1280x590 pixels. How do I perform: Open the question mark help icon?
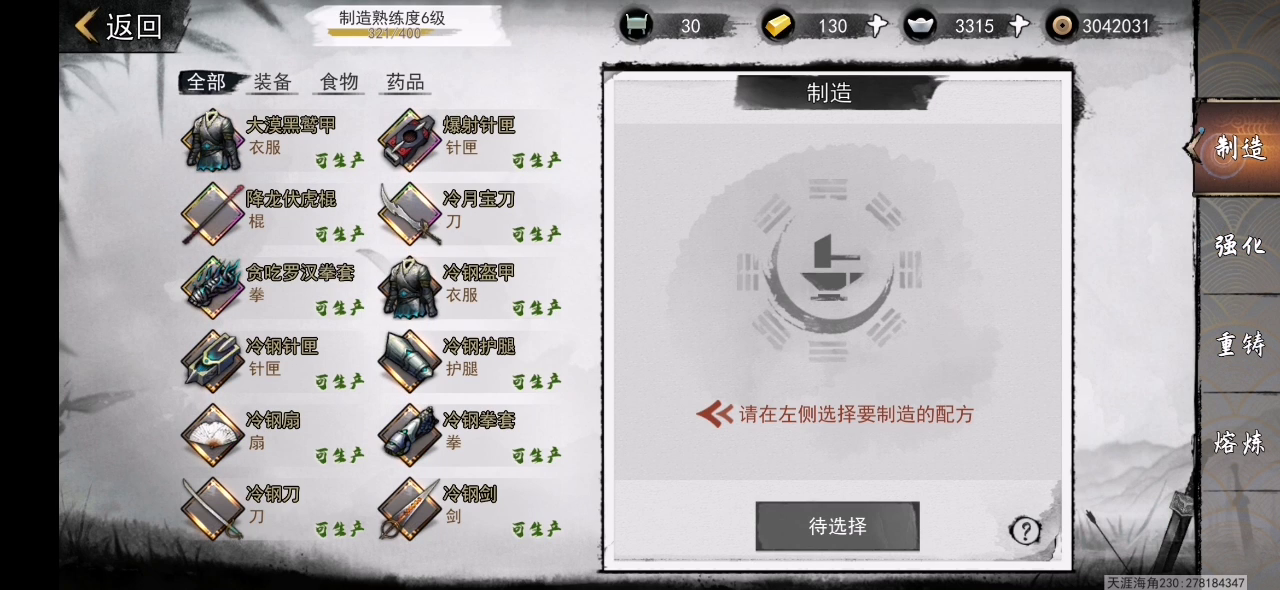click(1025, 531)
